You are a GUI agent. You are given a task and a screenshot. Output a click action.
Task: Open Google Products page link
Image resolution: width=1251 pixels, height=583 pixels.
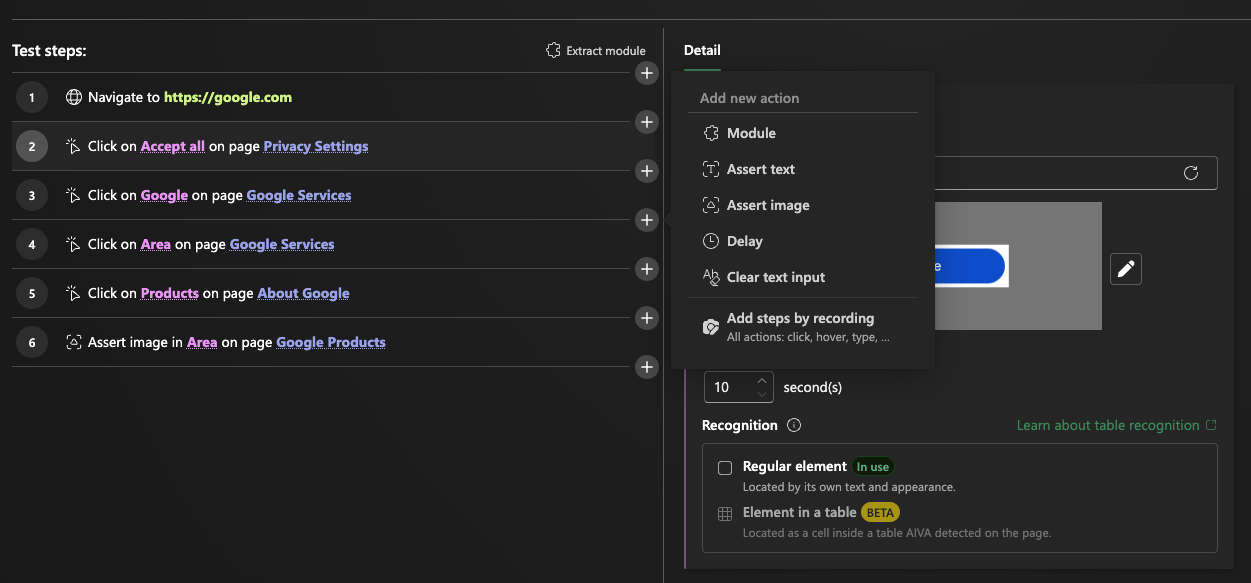point(331,342)
